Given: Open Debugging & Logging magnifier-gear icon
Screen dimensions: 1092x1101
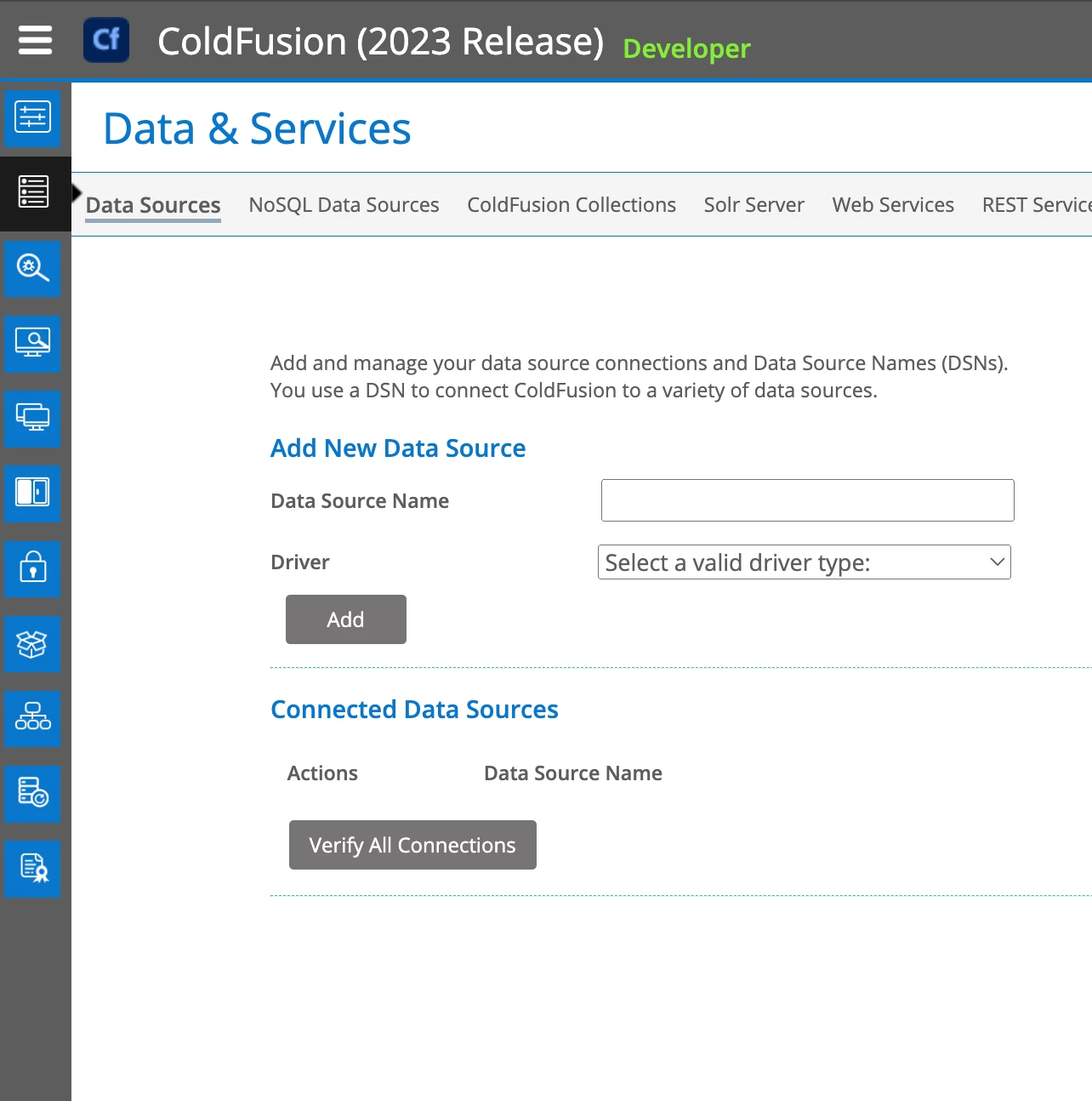Looking at the screenshot, I should point(32,268).
